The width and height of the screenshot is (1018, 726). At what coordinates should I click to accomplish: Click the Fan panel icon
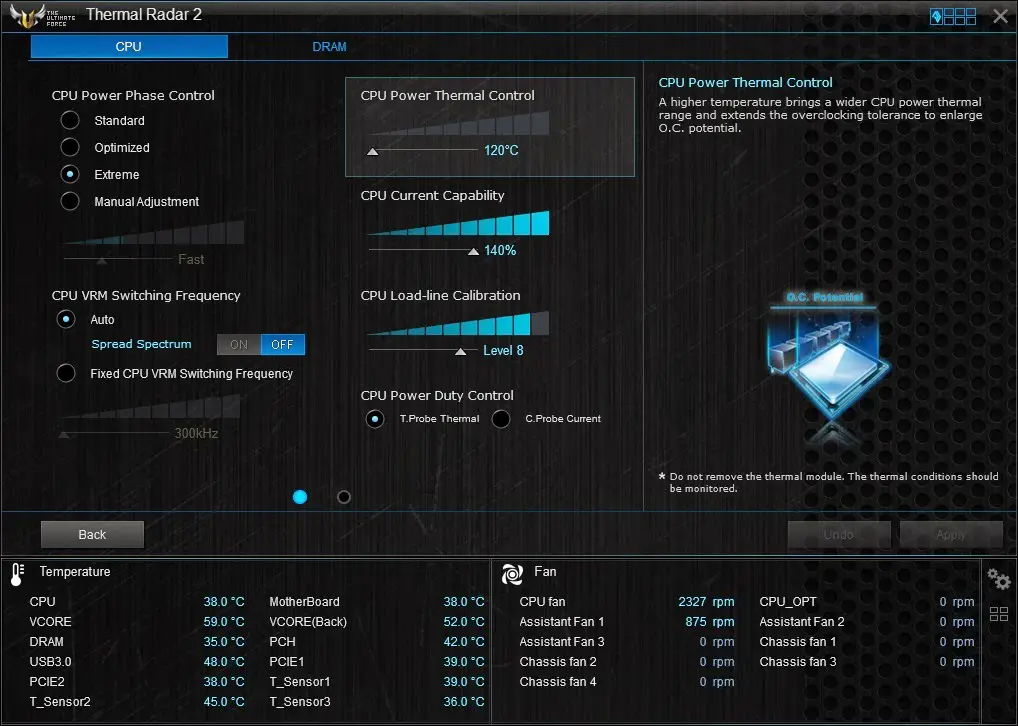[x=512, y=573]
